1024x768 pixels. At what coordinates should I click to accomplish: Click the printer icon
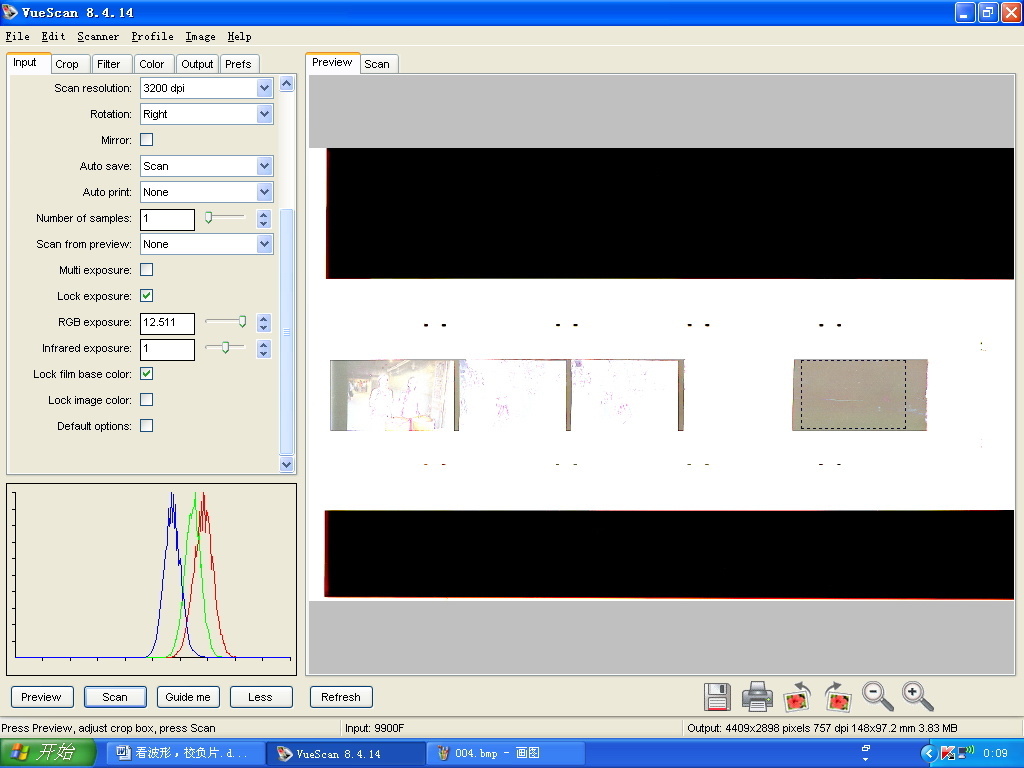757,696
